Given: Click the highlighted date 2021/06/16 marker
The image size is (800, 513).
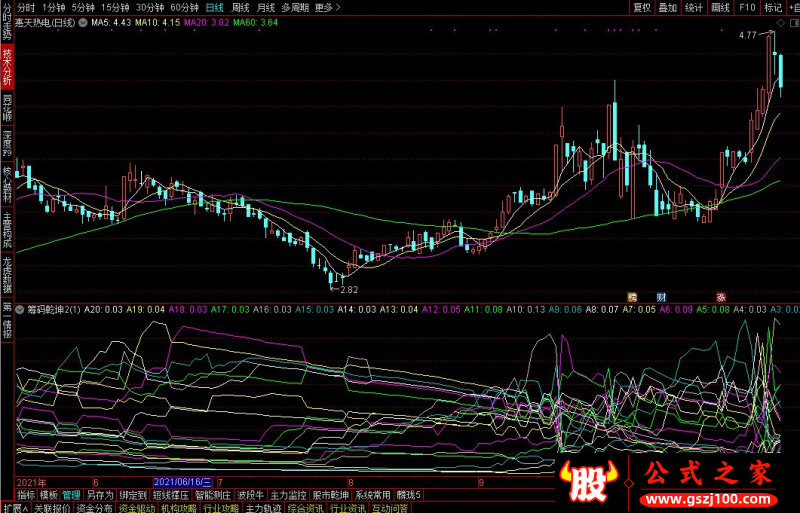Looking at the screenshot, I should coord(183,482).
